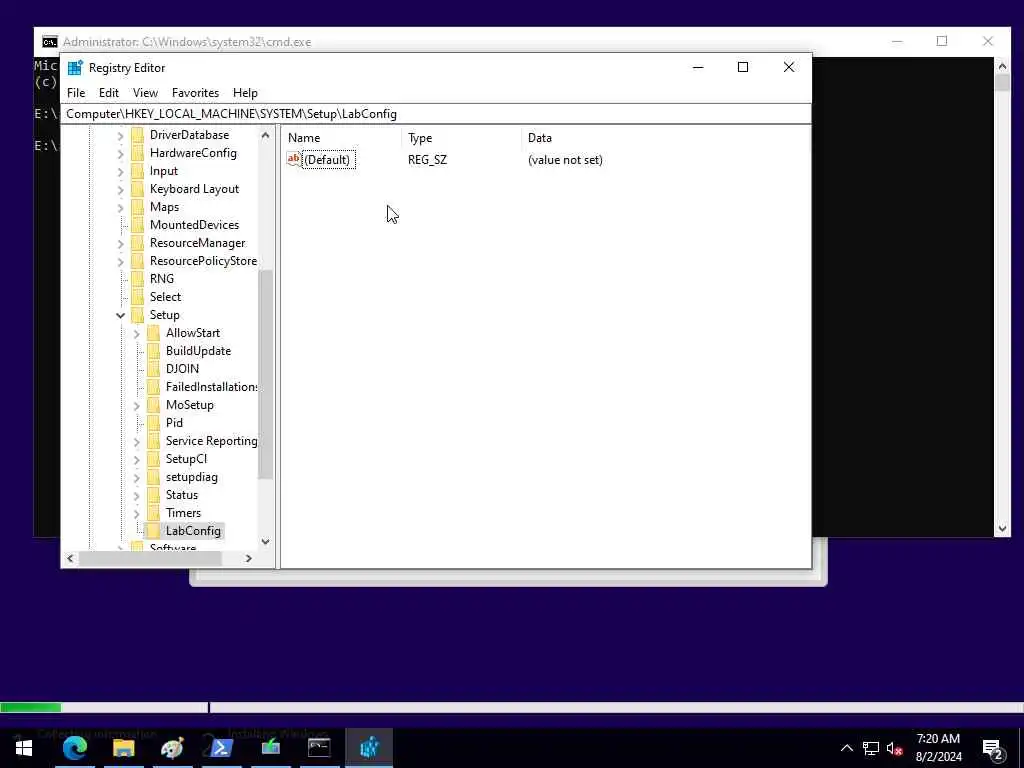
Task: Select the ResourceManager key
Action: point(197,243)
